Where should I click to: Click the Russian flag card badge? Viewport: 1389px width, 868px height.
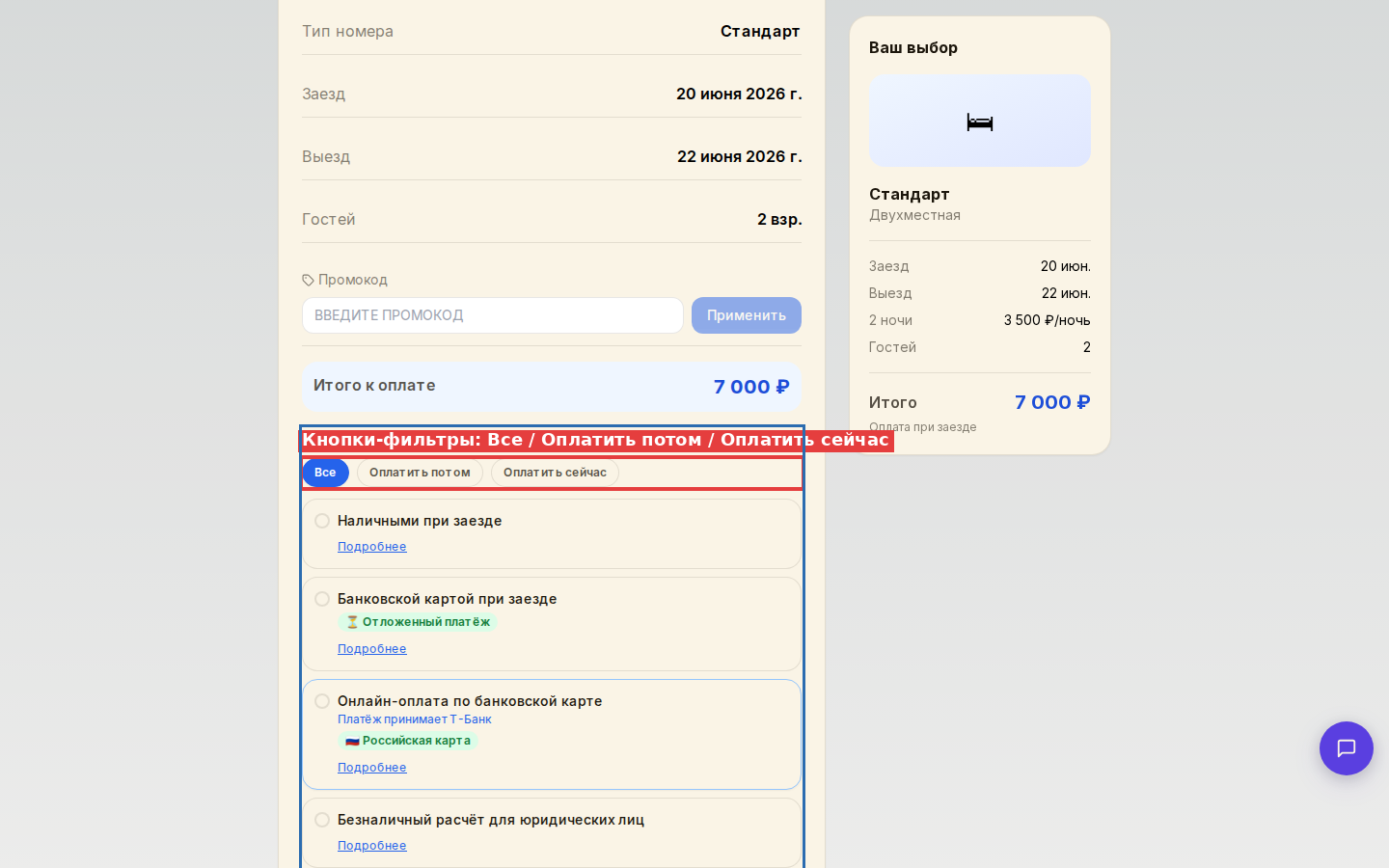point(407,741)
